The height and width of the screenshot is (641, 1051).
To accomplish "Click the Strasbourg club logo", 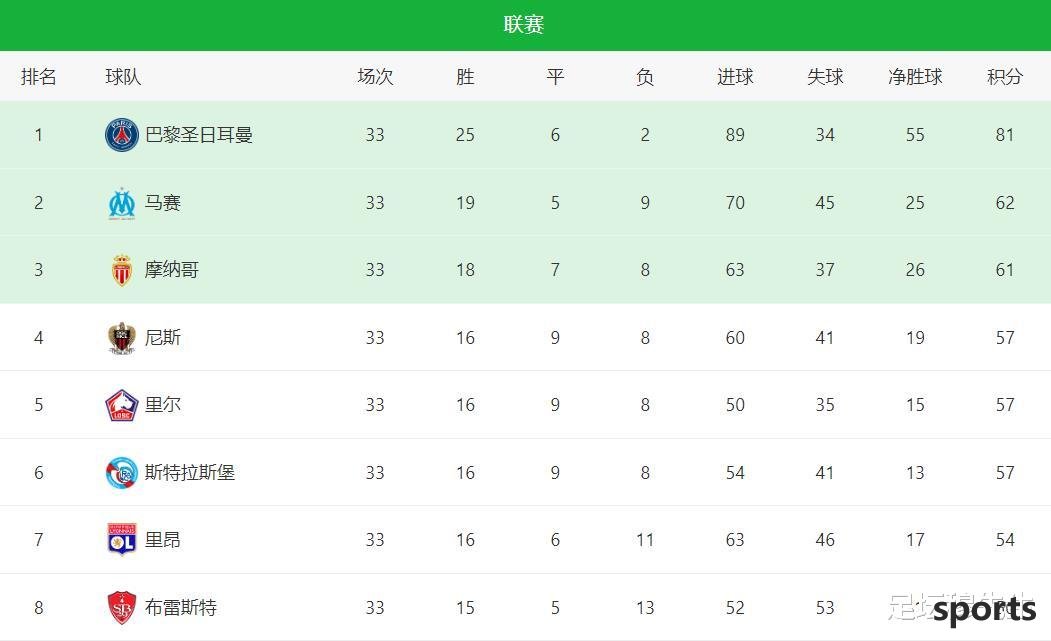I will (122, 473).
